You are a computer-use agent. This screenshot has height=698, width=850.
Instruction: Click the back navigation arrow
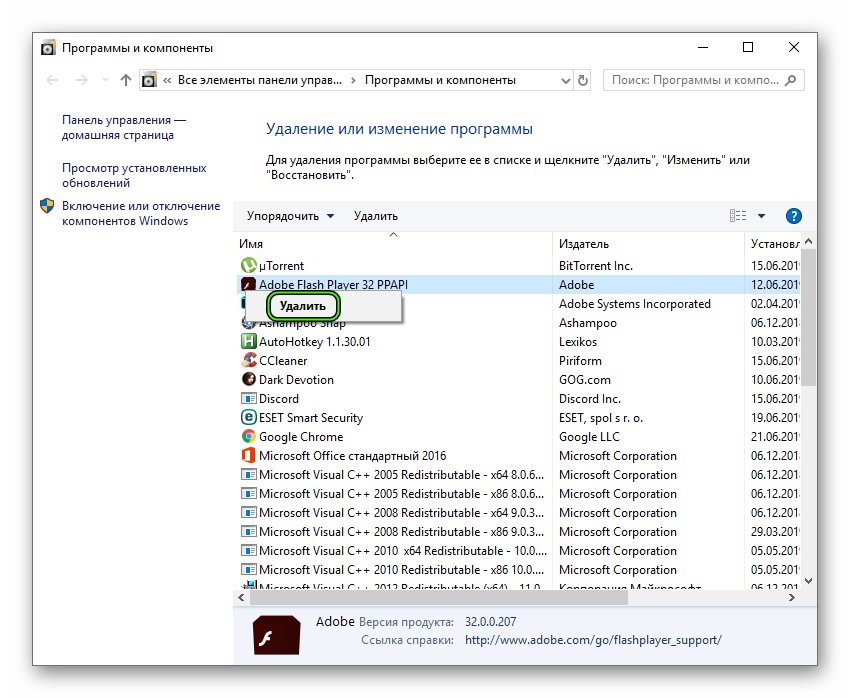click(50, 79)
